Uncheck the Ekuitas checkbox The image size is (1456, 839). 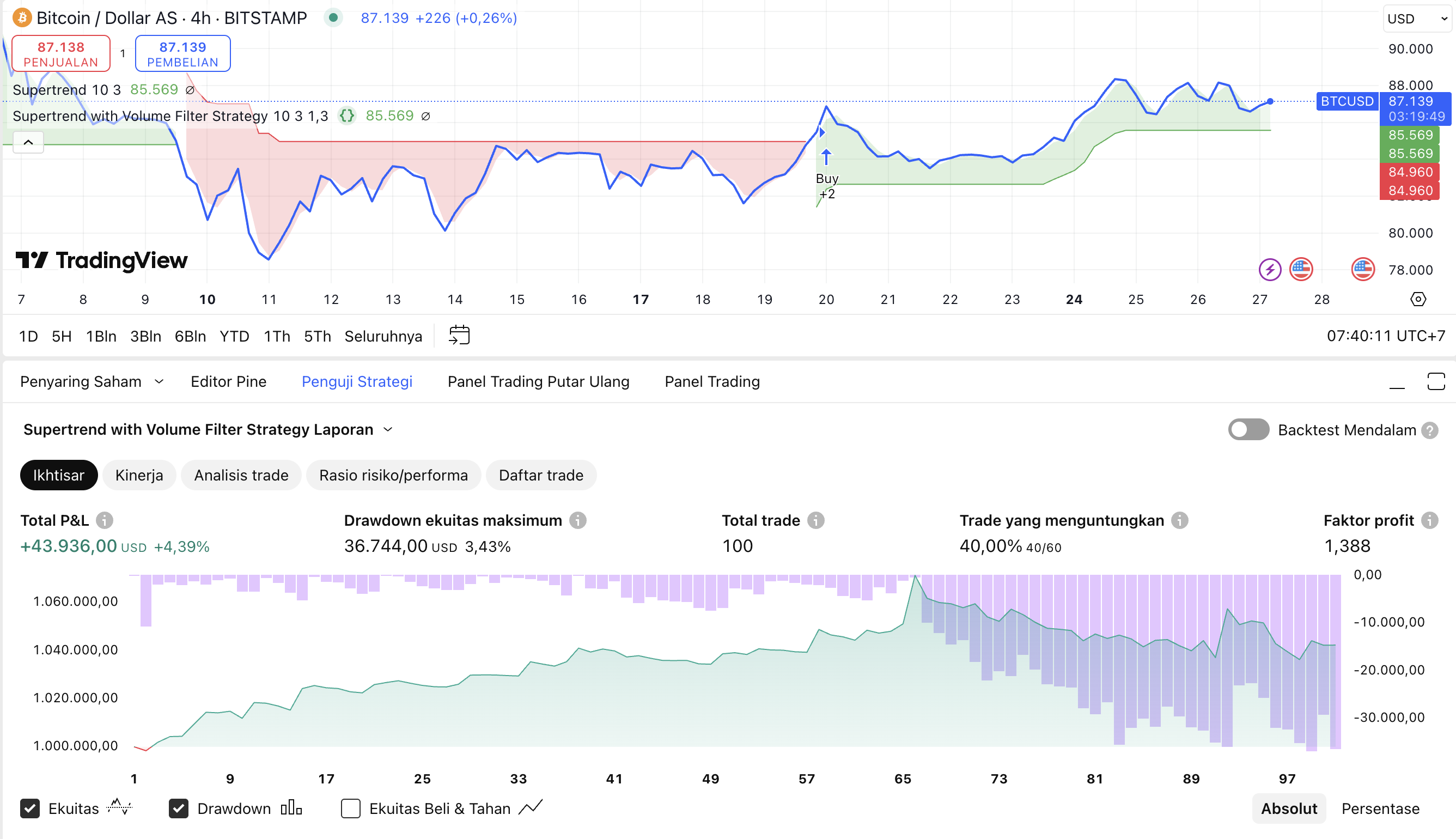coord(30,808)
